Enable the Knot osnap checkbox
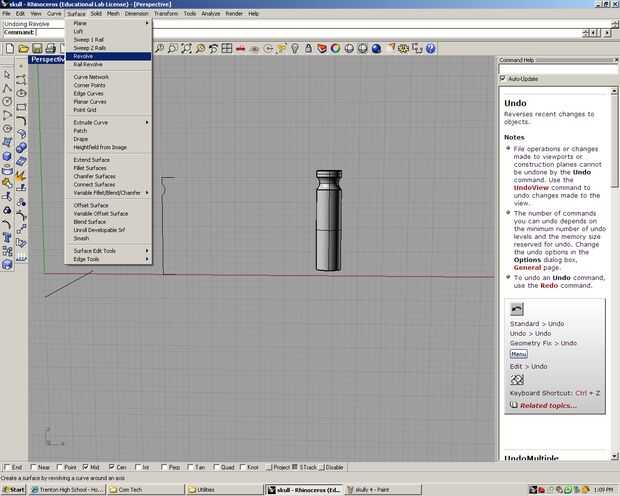Screen dimensions: 620x496 [243, 467]
